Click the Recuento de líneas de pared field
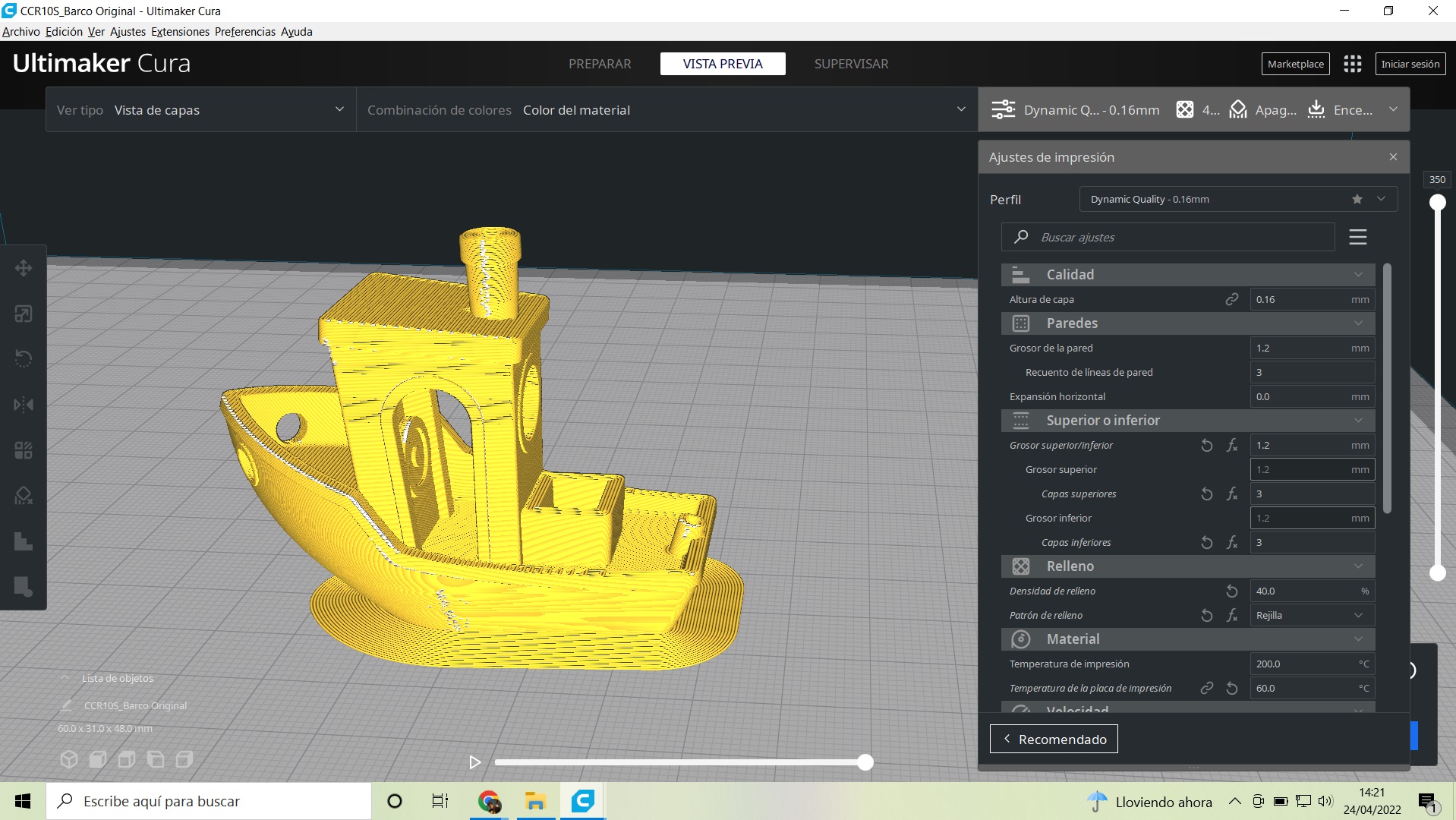Image resolution: width=1456 pixels, height=820 pixels. point(1313,372)
